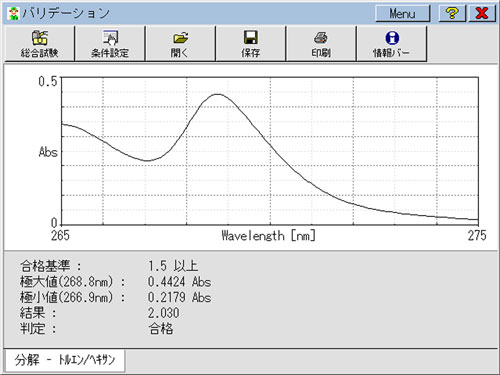Click the Abs axis label
500x375 pixels.
pos(48,152)
